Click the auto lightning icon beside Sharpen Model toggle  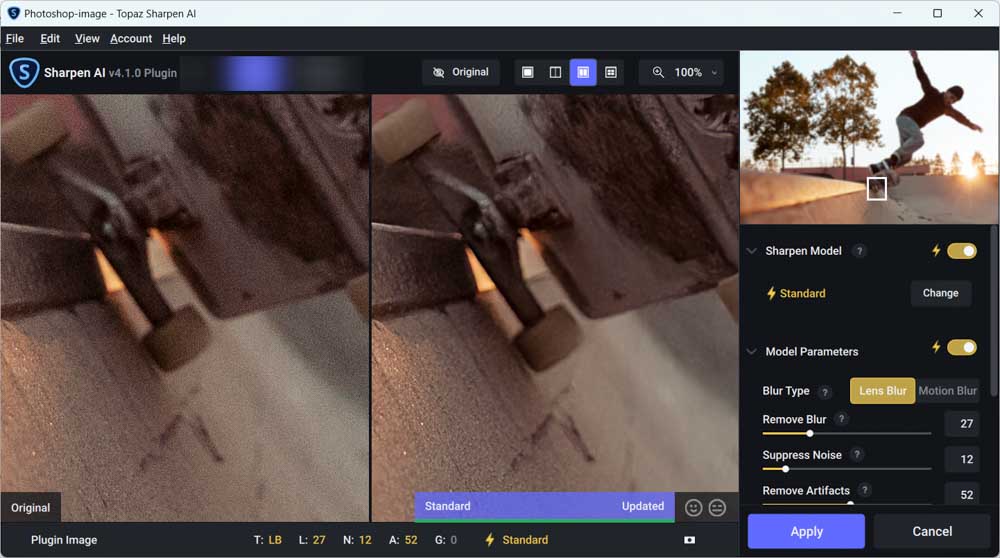coord(936,251)
